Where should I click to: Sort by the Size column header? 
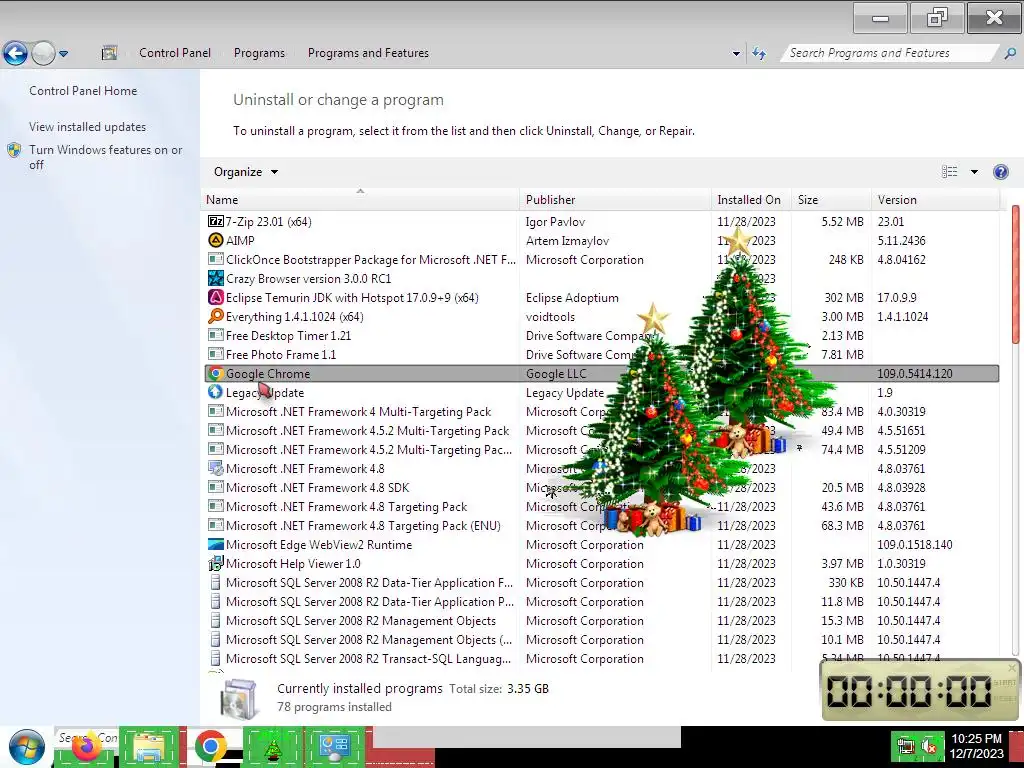click(832, 199)
